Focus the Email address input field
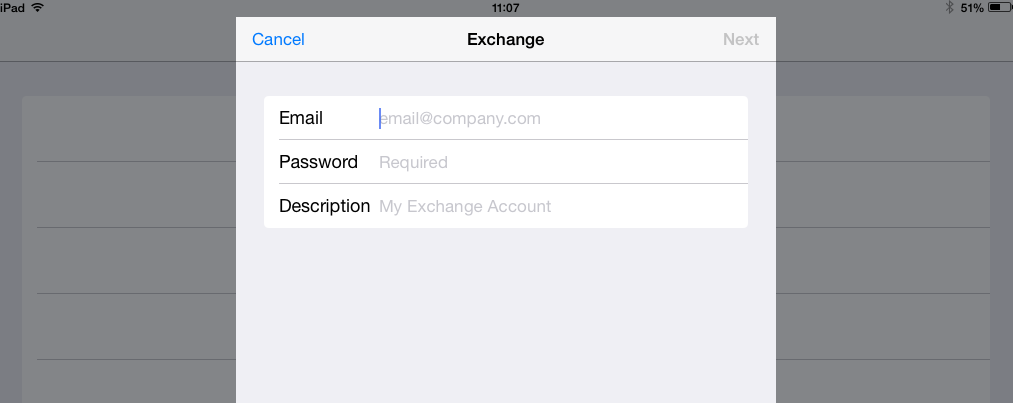 coord(560,118)
